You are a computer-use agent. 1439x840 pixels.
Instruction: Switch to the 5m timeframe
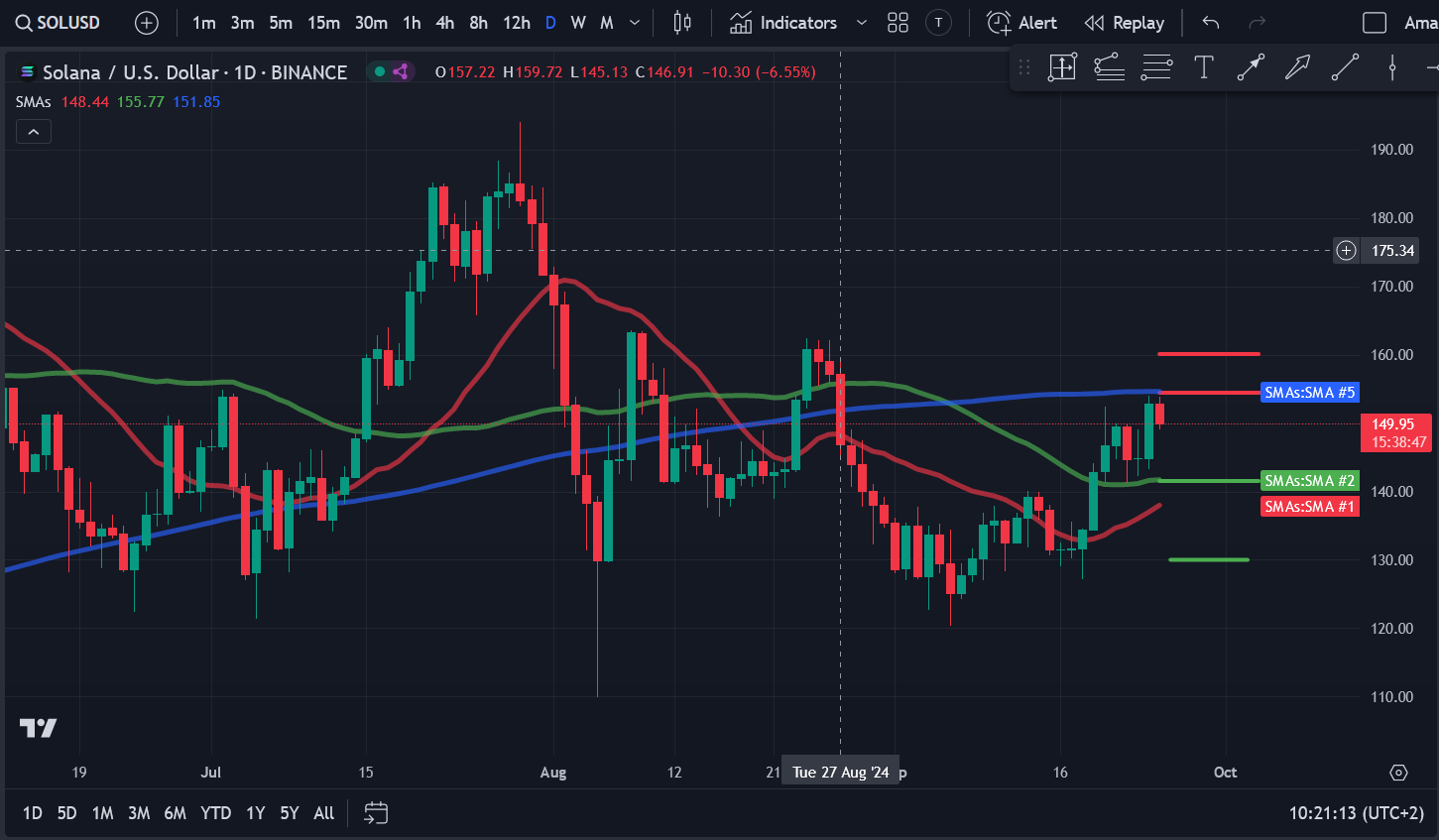pyautogui.click(x=281, y=23)
